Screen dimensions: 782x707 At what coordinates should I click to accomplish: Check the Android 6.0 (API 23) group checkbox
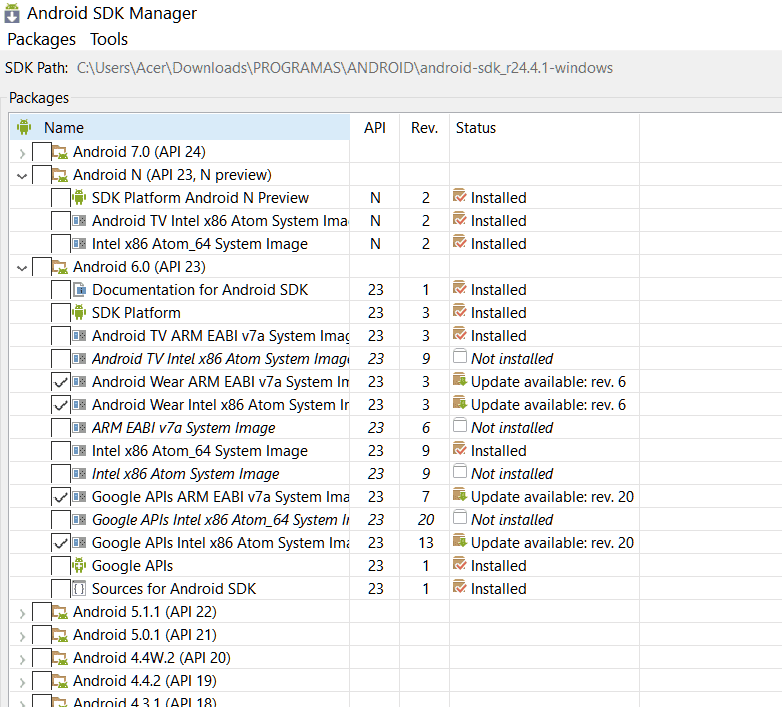tap(42, 267)
